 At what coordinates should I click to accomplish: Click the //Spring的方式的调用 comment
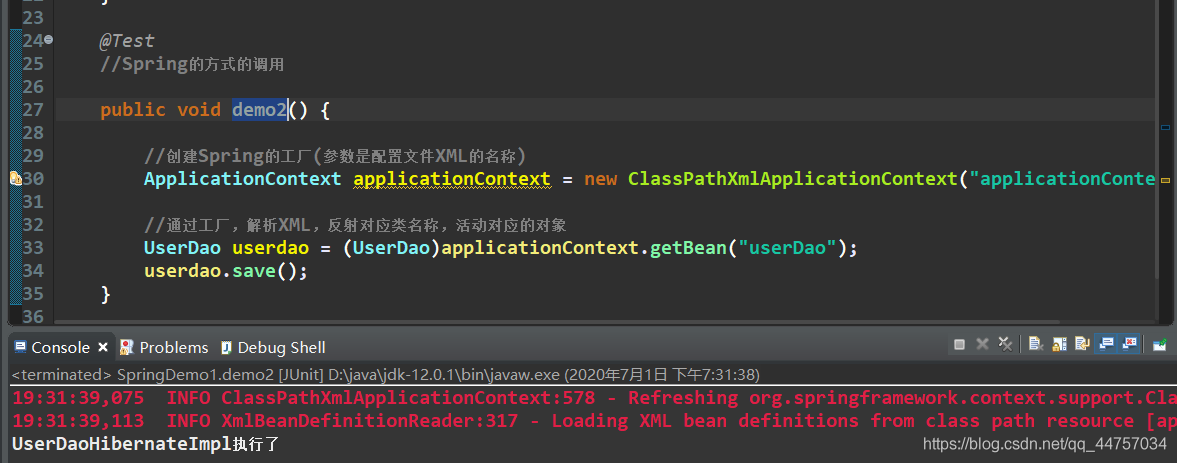tap(192, 65)
